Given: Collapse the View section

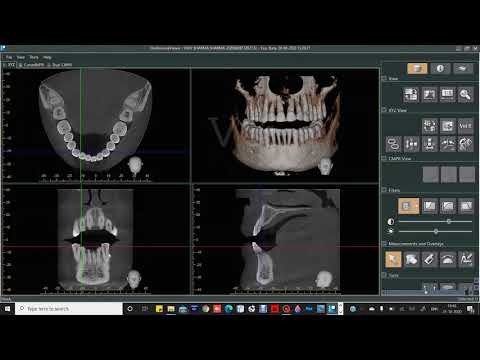Looking at the screenshot, I should tap(384, 78).
